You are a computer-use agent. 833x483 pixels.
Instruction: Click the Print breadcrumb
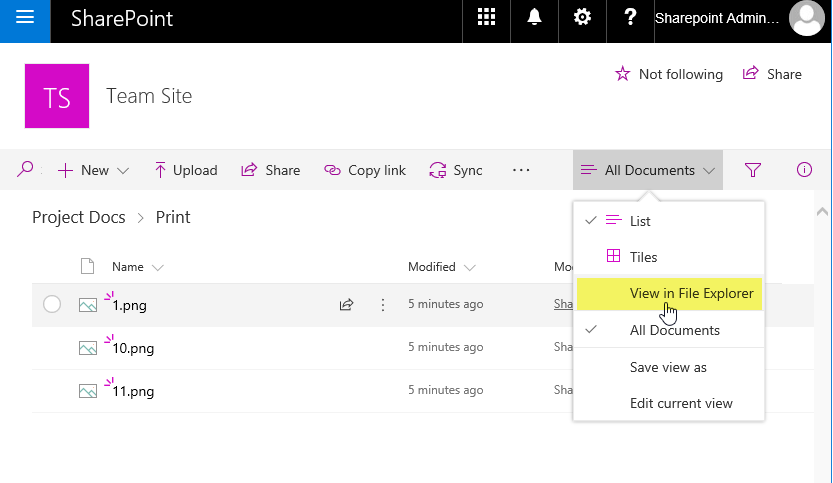point(173,217)
